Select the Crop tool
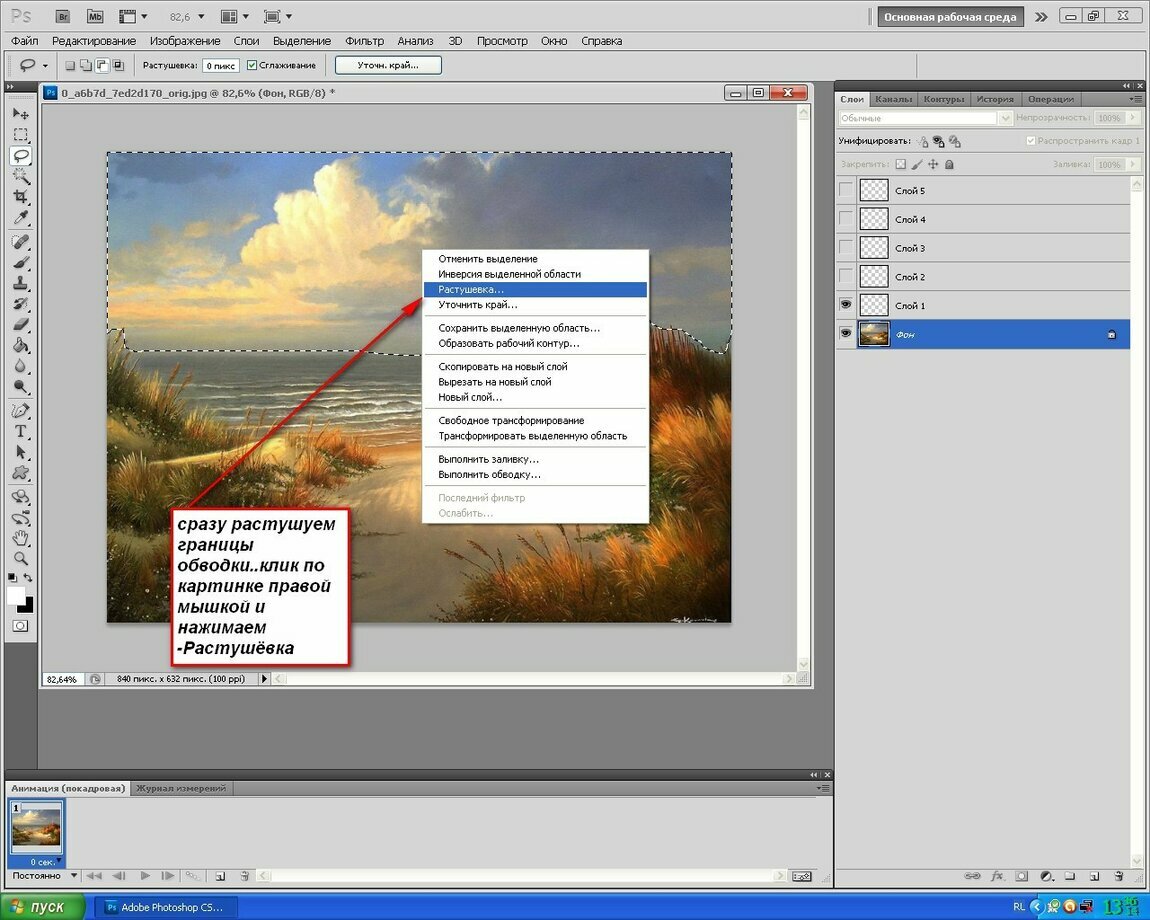The height and width of the screenshot is (920, 1150). pos(21,197)
